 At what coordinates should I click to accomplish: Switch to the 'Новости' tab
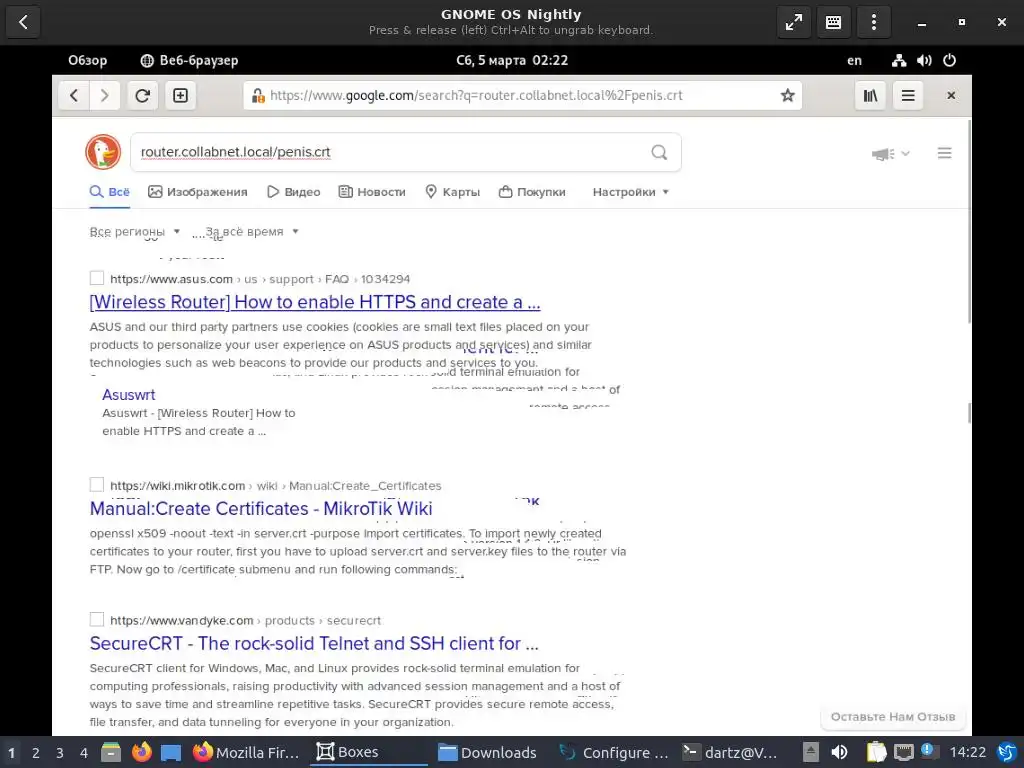[x=372, y=192]
